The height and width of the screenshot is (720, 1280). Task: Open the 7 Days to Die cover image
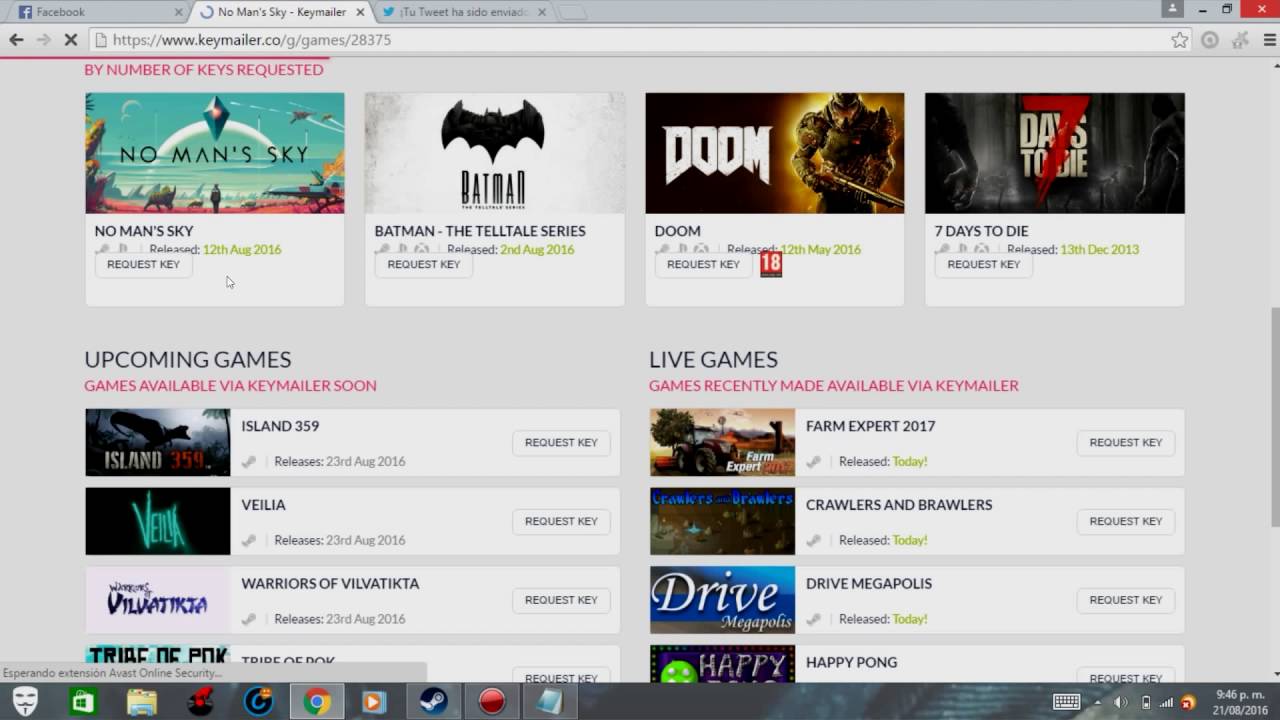[1055, 153]
